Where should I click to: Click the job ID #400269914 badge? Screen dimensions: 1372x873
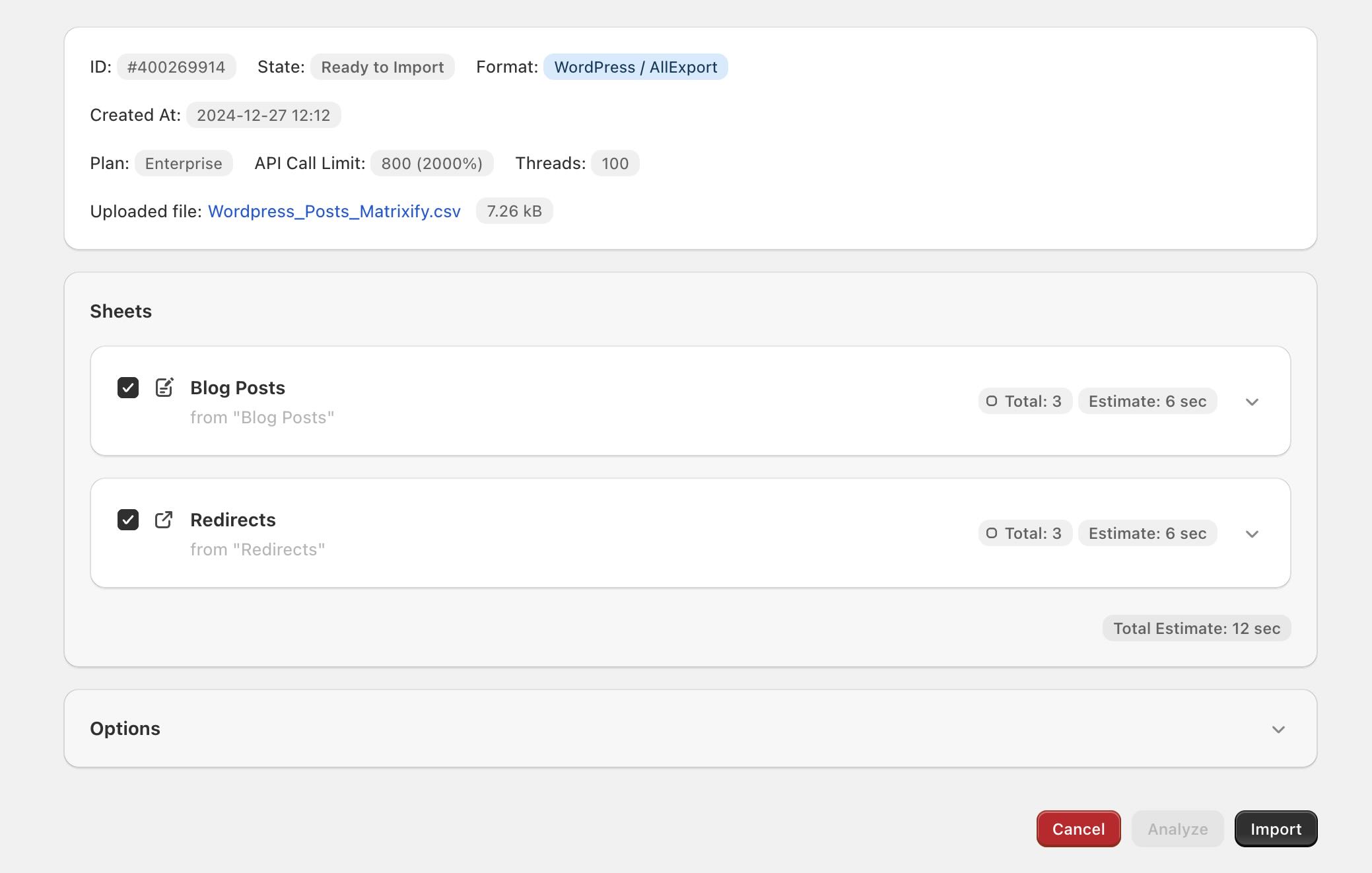point(176,67)
